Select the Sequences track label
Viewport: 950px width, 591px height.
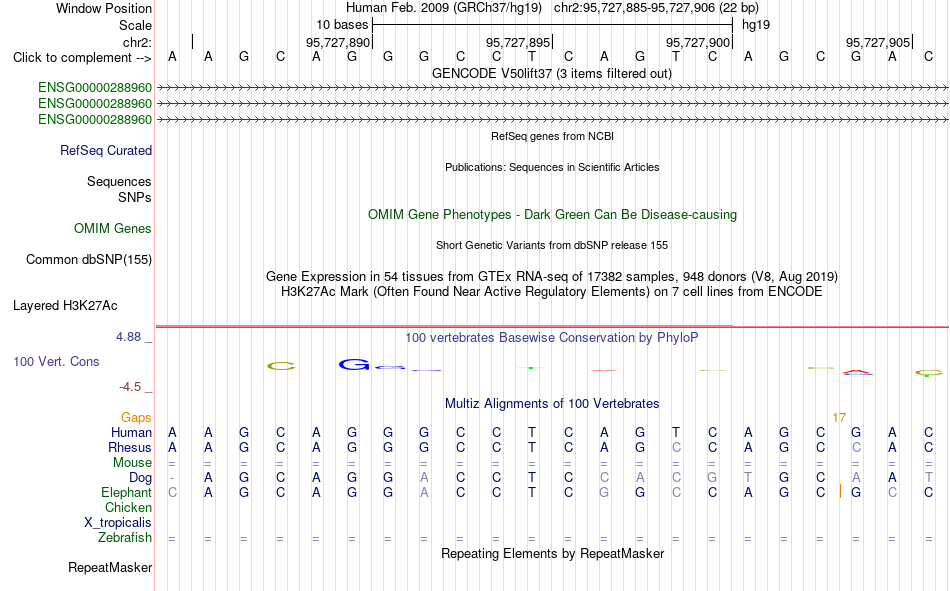[x=119, y=181]
